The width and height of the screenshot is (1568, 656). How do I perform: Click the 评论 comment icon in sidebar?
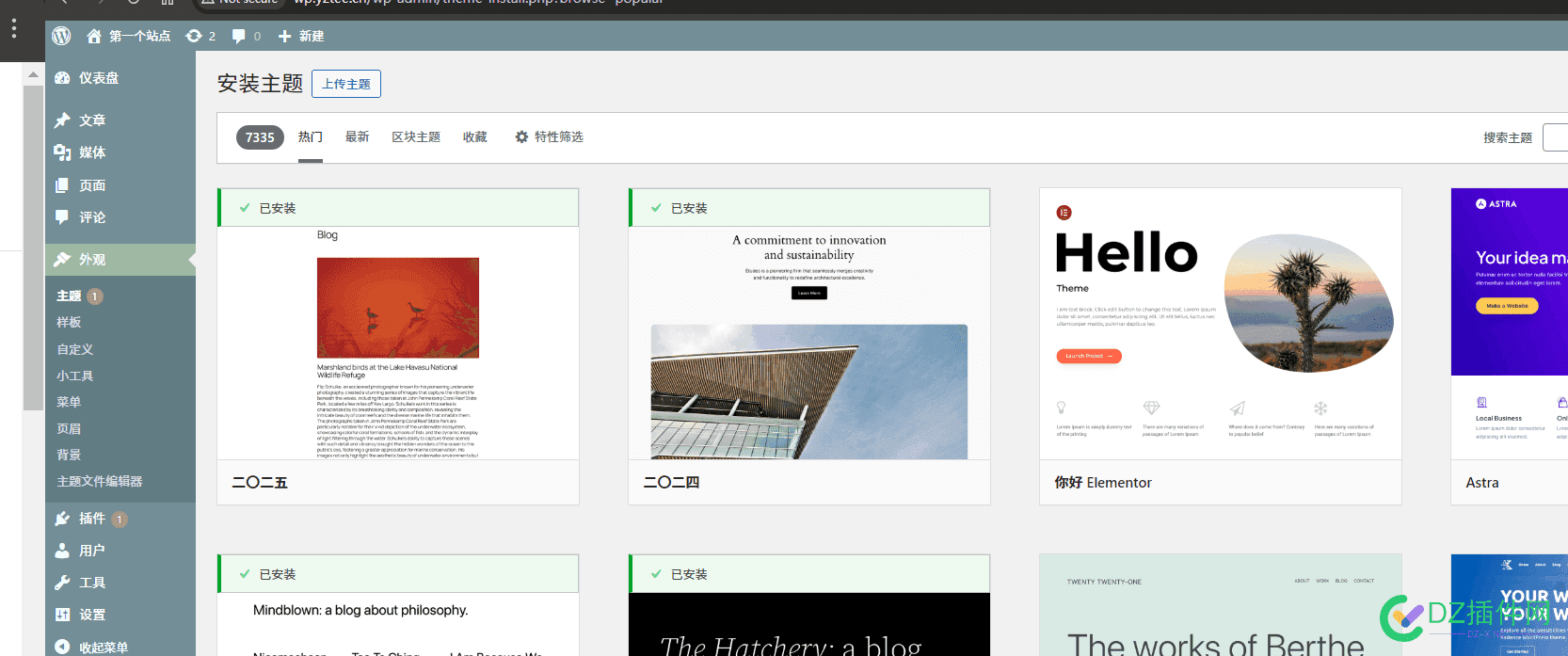pyautogui.click(x=62, y=217)
